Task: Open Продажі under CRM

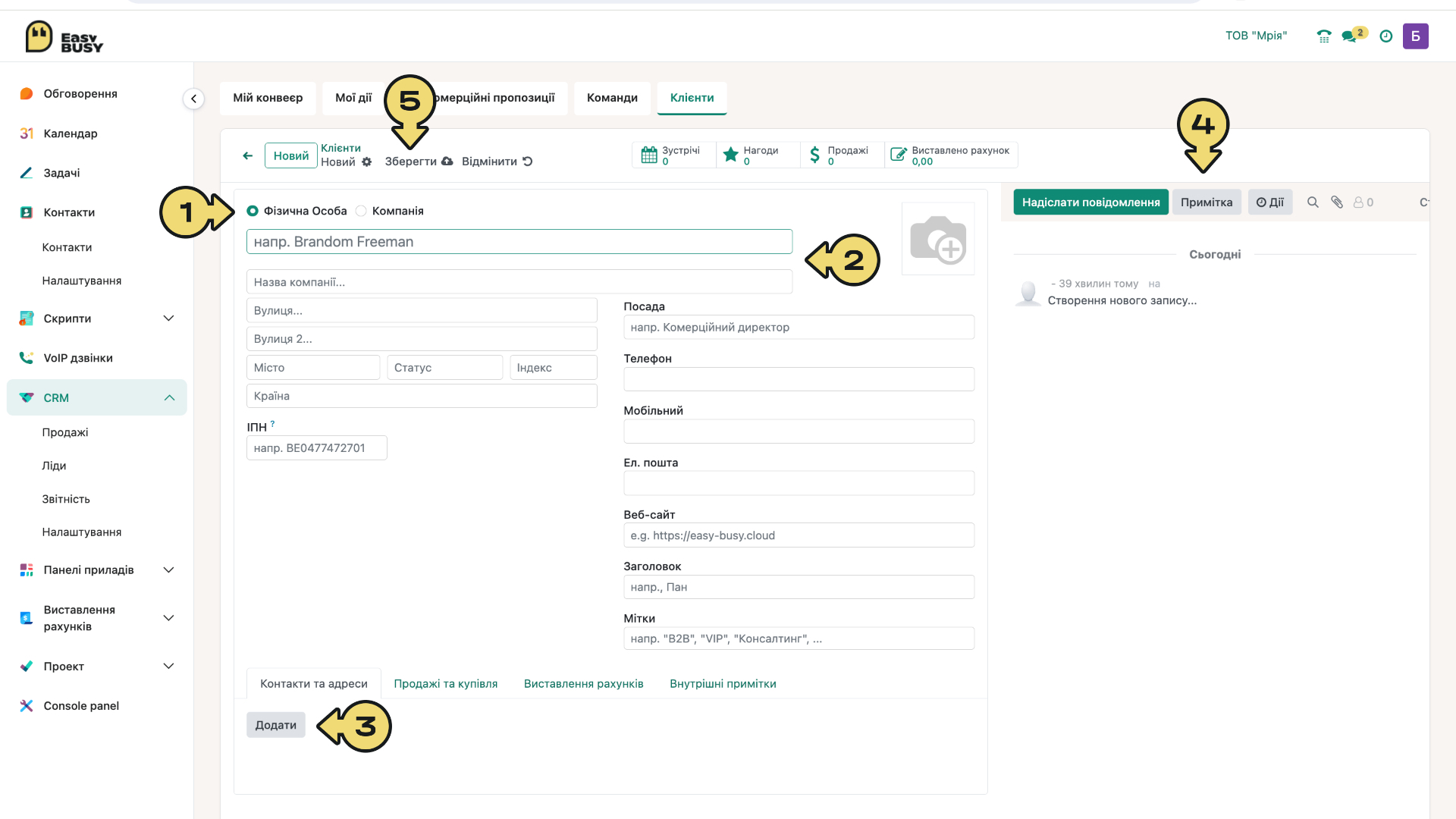Action: pyautogui.click(x=65, y=432)
